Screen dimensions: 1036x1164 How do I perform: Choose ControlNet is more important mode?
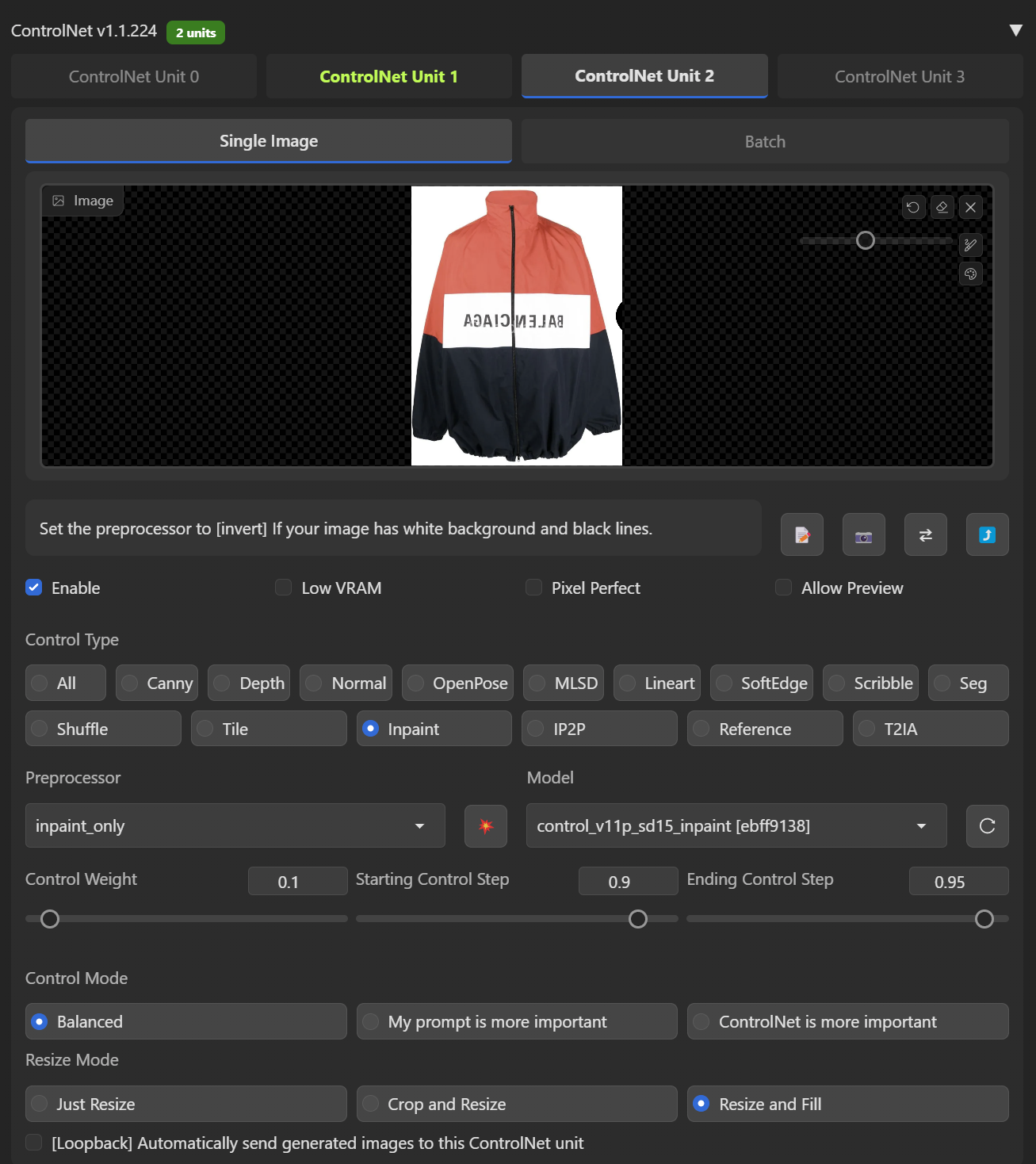(848, 1021)
